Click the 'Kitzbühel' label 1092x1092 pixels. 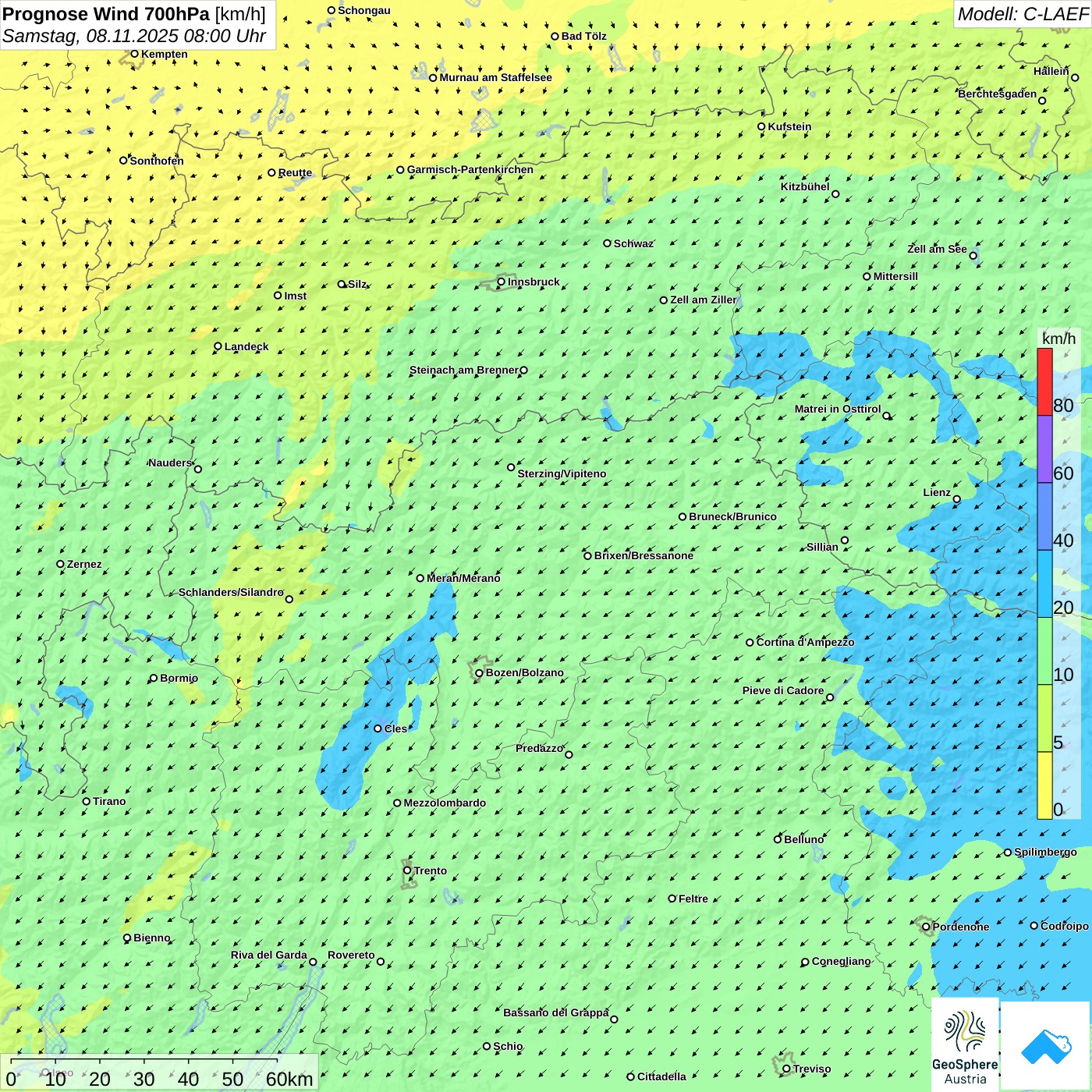(x=805, y=186)
